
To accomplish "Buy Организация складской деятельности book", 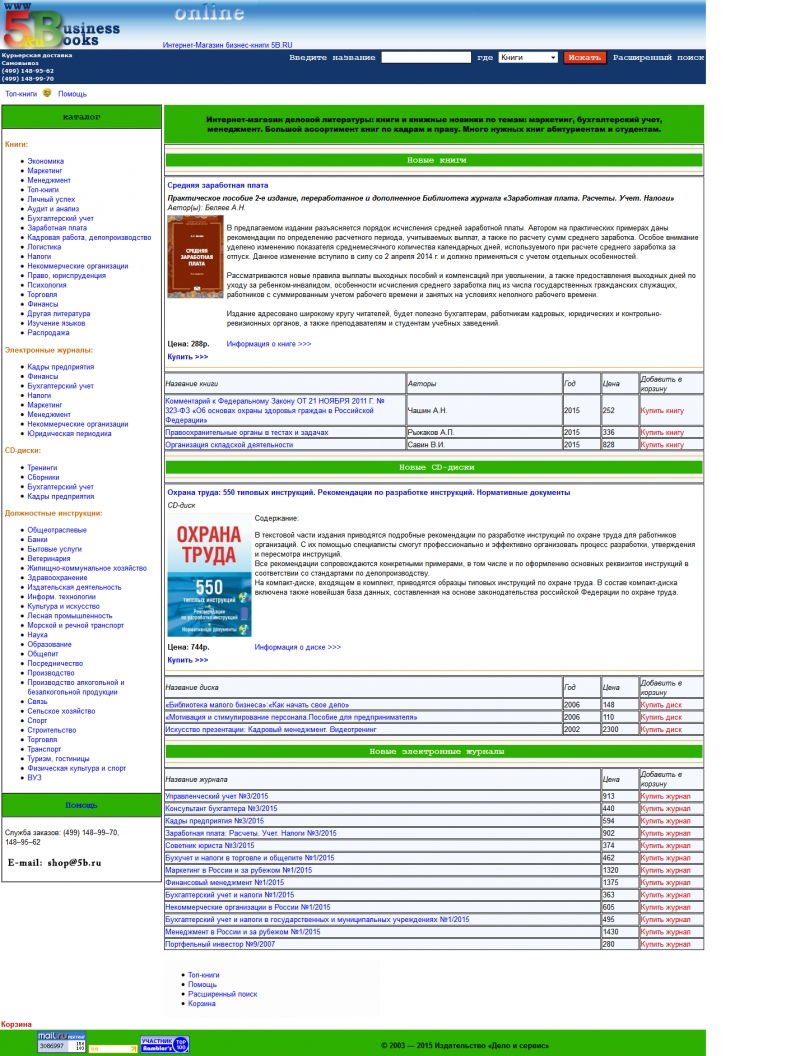I will (662, 444).
